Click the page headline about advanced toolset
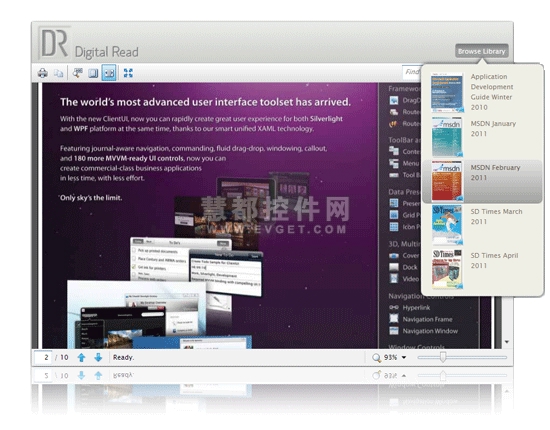 (x=205, y=102)
